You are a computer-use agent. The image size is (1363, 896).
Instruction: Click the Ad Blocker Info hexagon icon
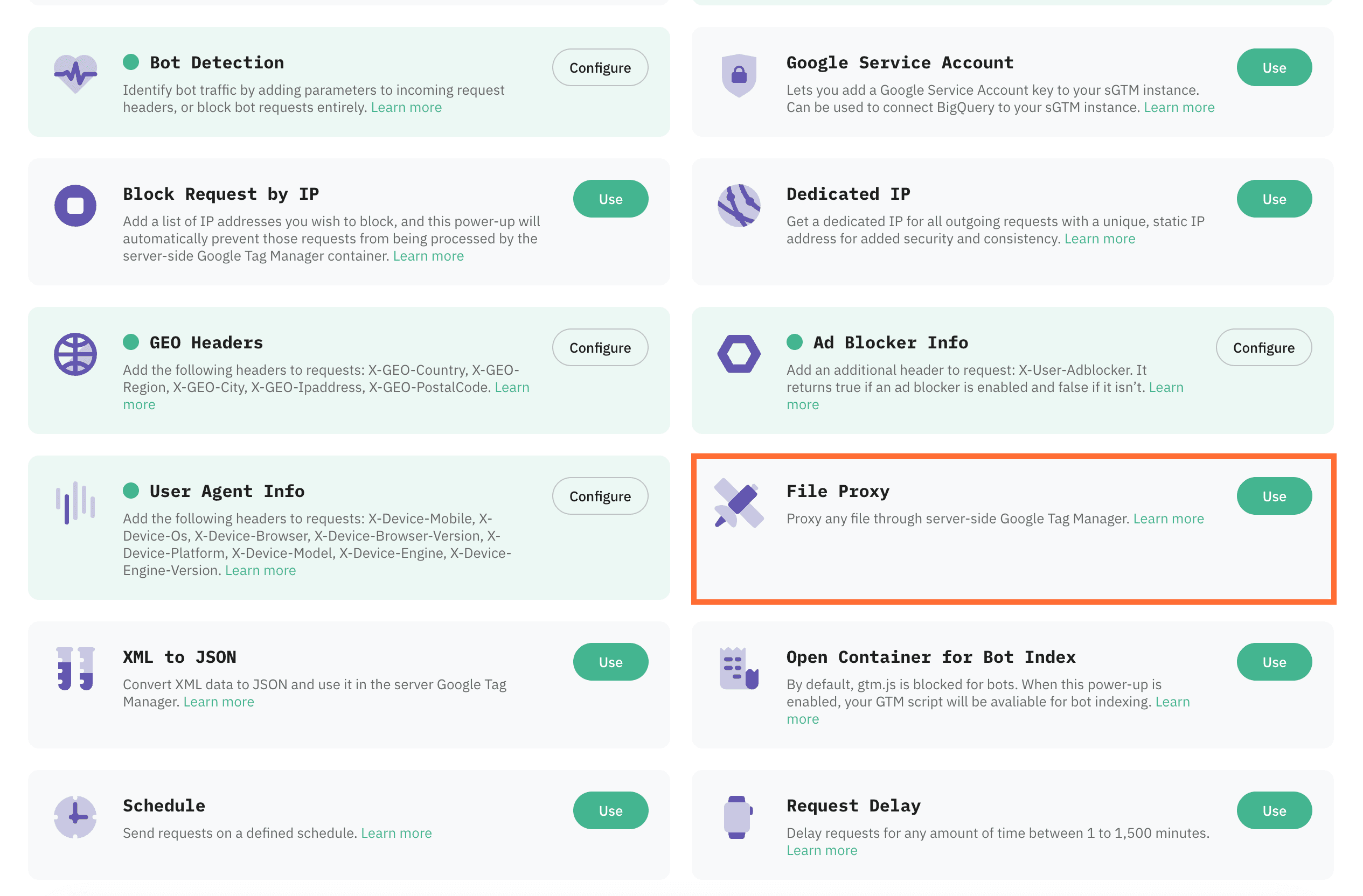coord(739,354)
